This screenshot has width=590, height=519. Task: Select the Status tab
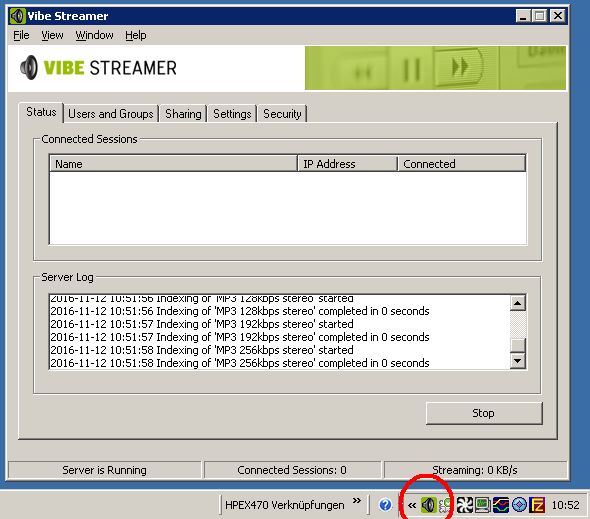point(41,112)
